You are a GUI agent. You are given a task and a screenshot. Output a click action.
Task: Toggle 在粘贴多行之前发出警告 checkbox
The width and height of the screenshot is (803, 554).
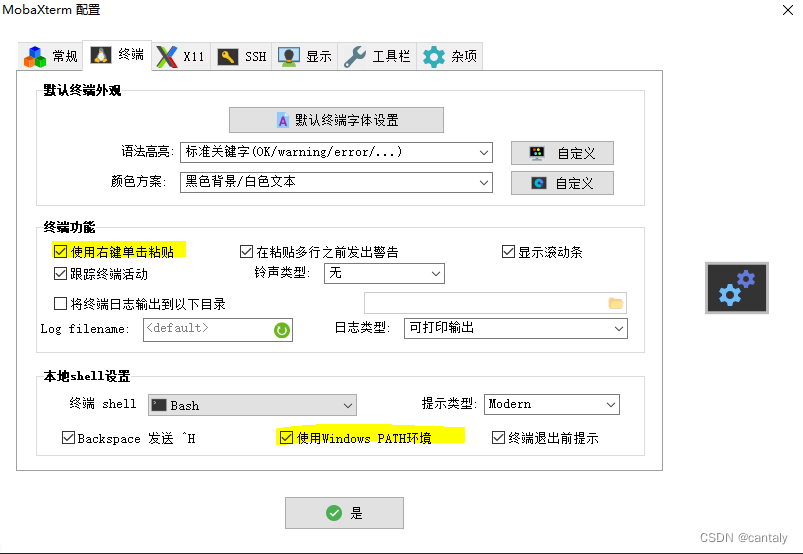(246, 251)
